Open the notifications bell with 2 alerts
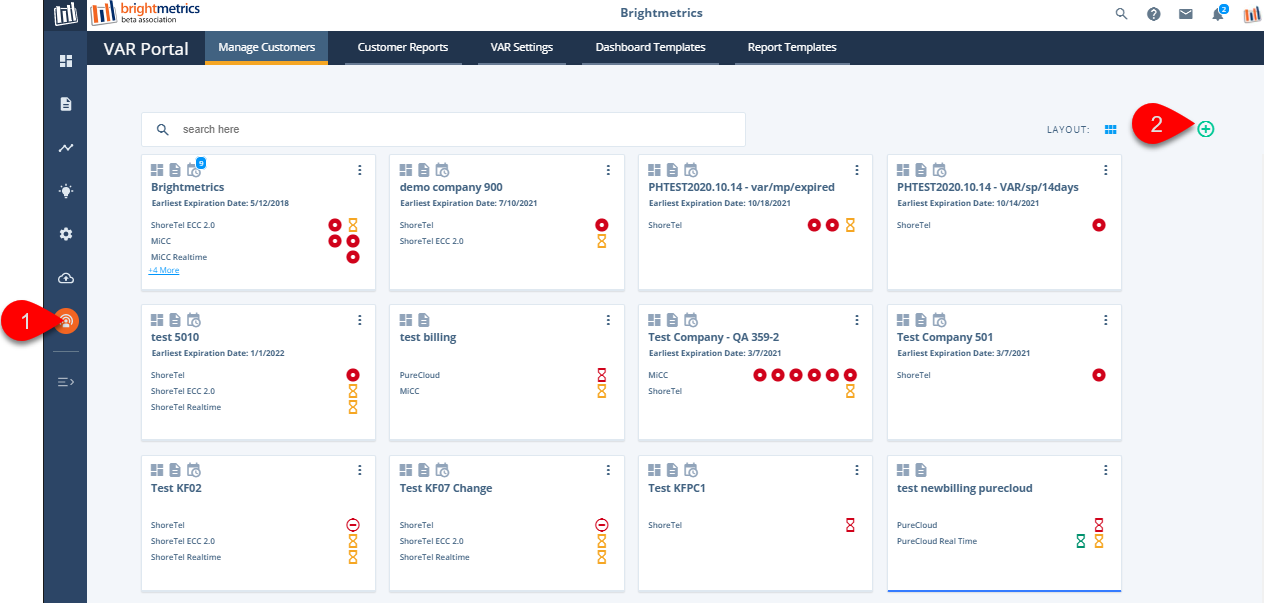The height and width of the screenshot is (603, 1264). pyautogui.click(x=1218, y=14)
